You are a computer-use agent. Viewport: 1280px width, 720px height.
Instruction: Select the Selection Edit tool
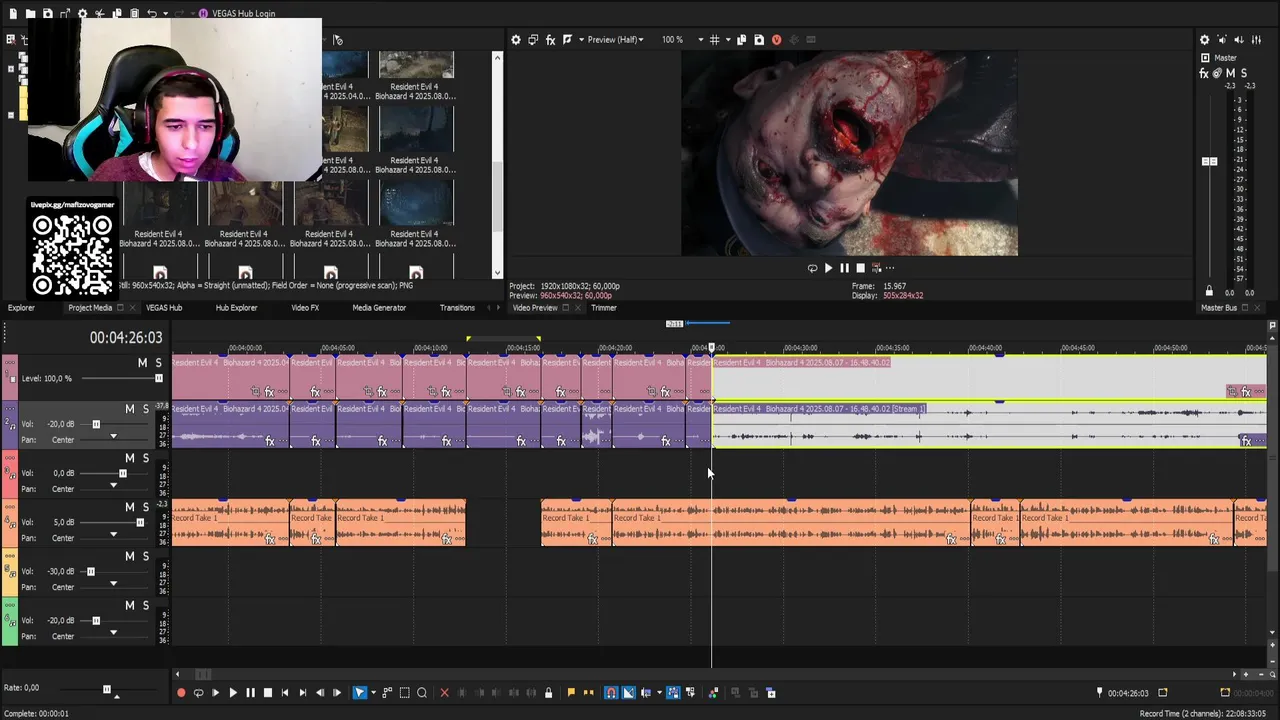point(405,692)
